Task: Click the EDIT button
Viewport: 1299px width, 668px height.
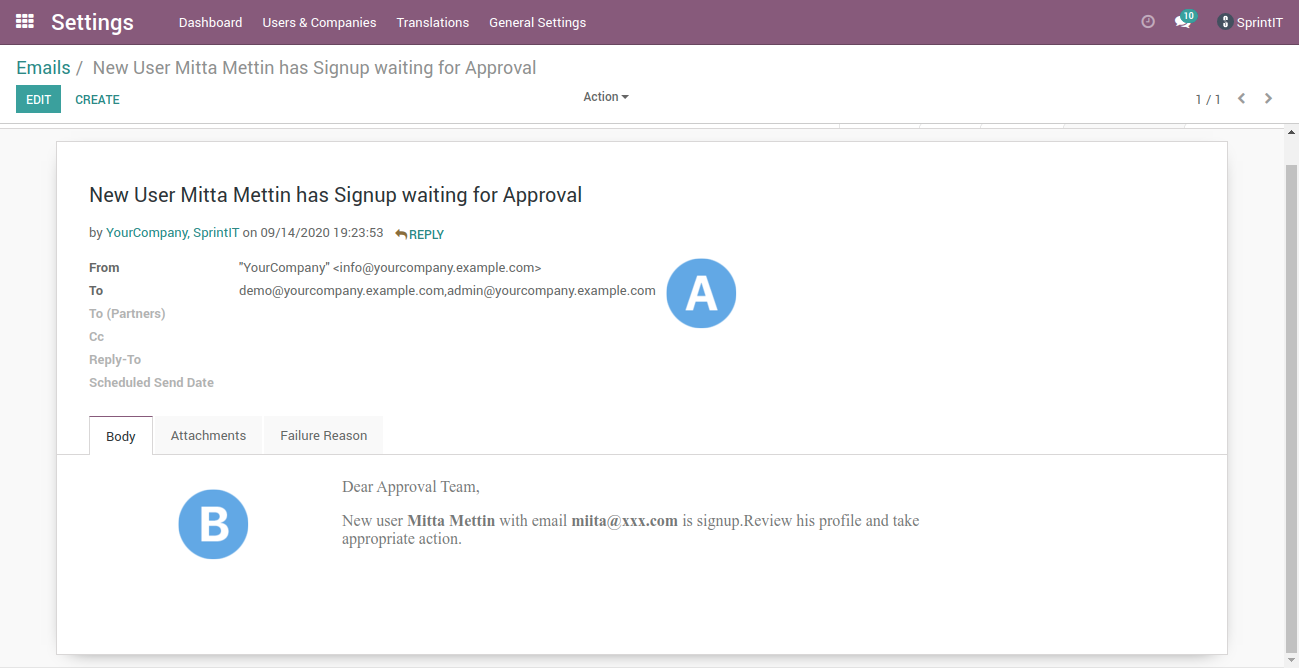Action: (38, 99)
